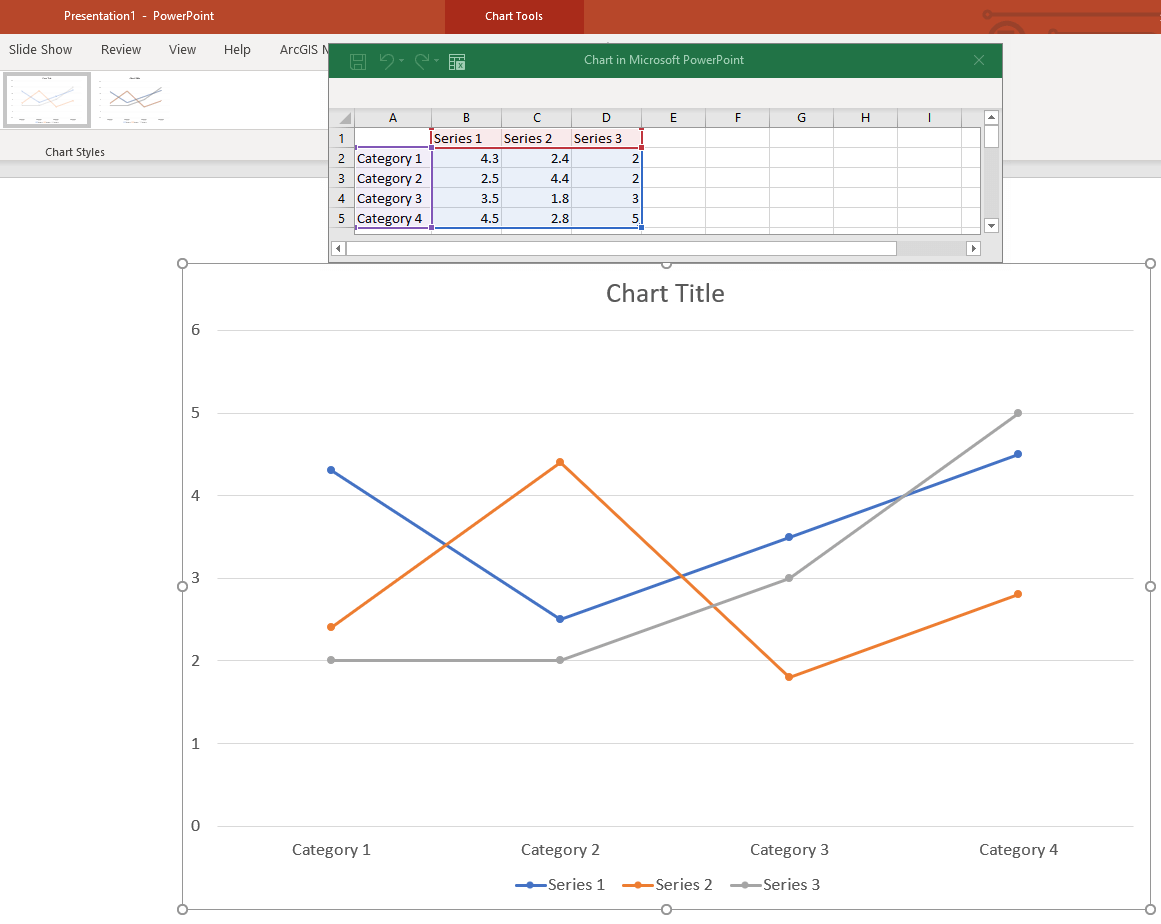Image resolution: width=1161 pixels, height=924 pixels.
Task: Select the Chart Tools contextual tab
Action: pyautogui.click(x=514, y=16)
